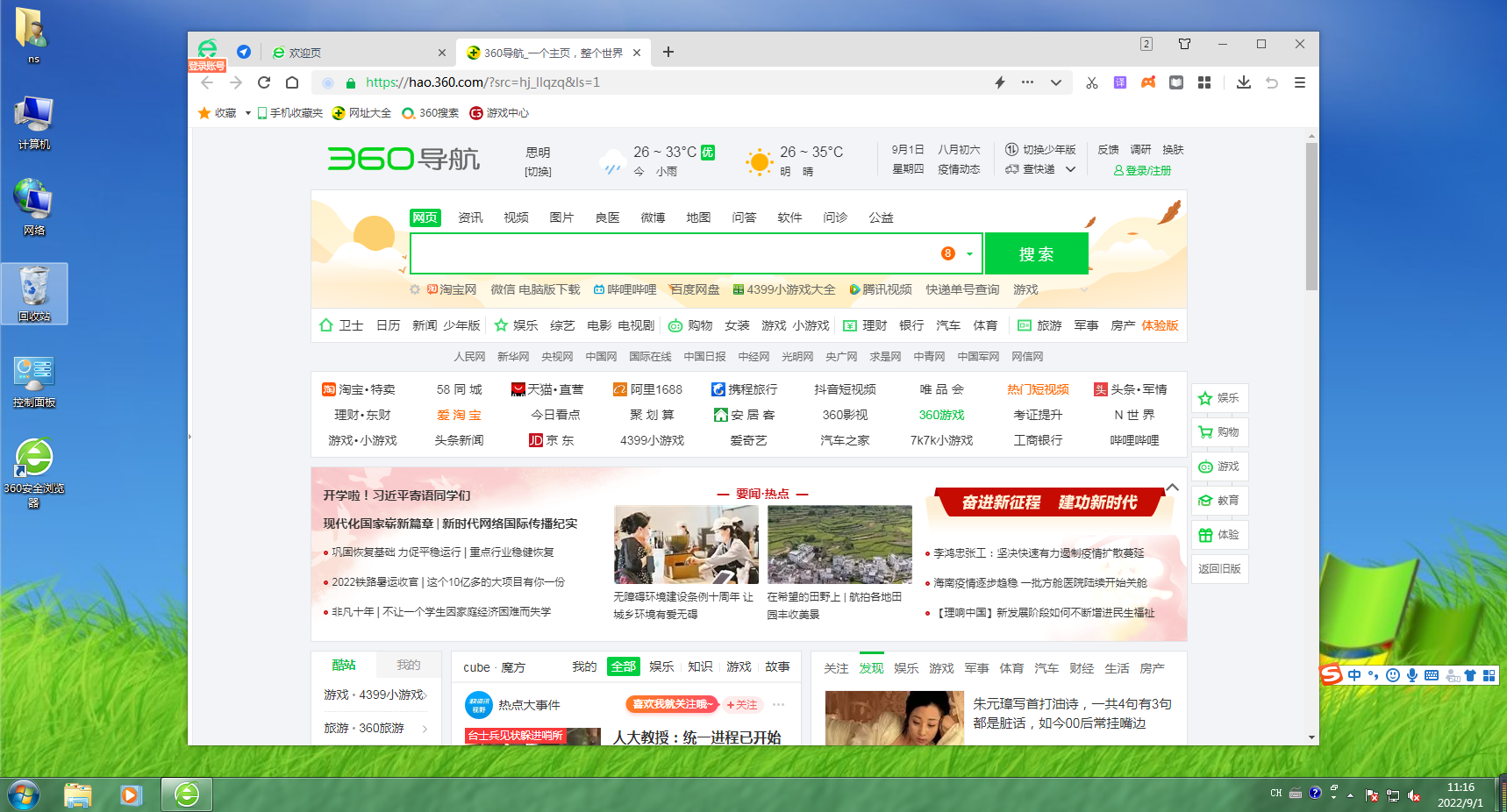Click the +关注 follow button
Image resolution: width=1507 pixels, height=812 pixels.
coord(741,704)
